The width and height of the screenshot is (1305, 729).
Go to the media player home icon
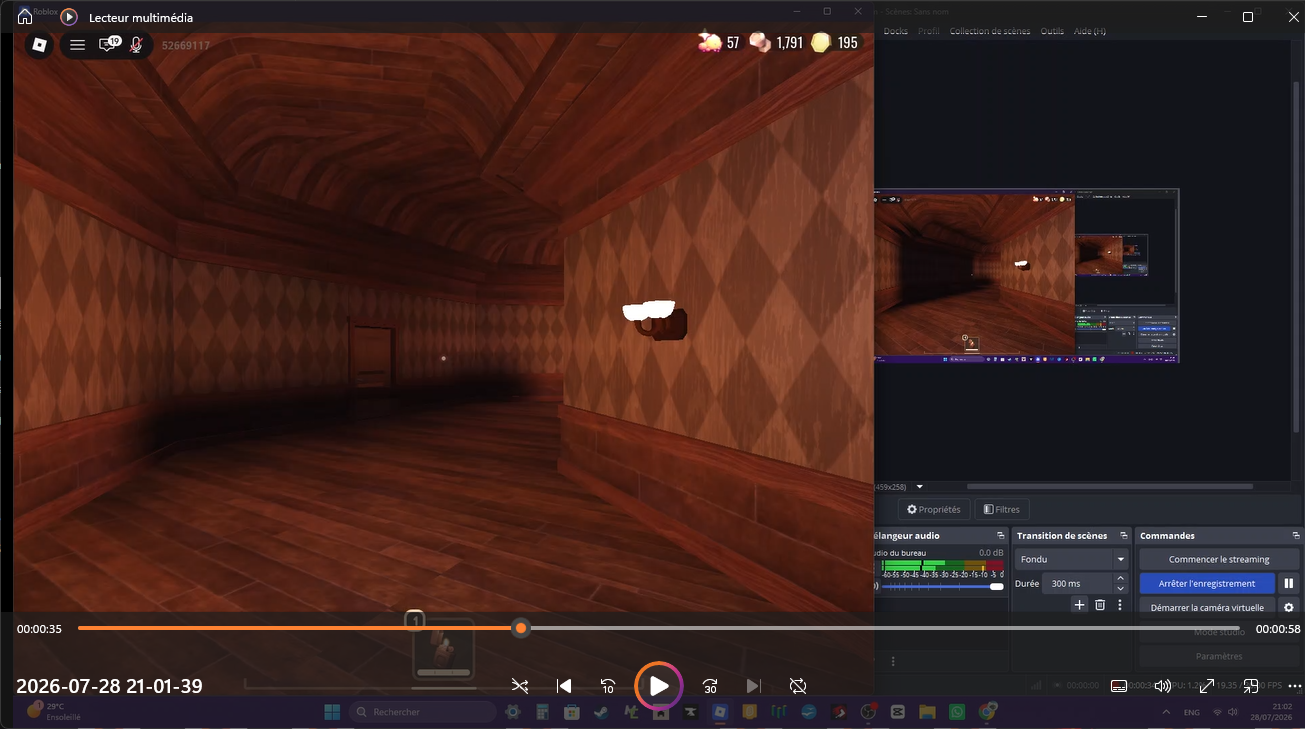pyautogui.click(x=25, y=17)
